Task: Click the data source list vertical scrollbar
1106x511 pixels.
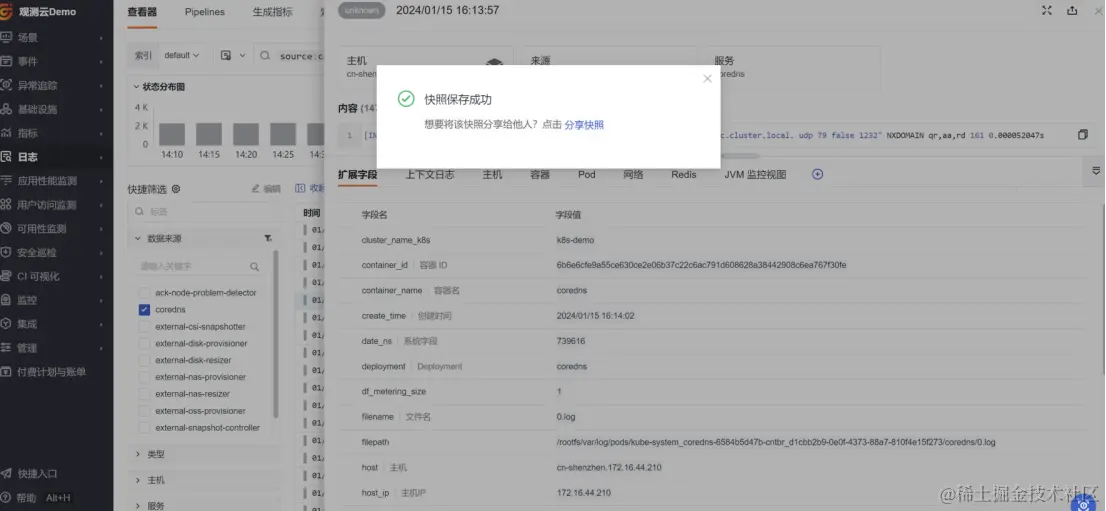Action: coord(275,334)
